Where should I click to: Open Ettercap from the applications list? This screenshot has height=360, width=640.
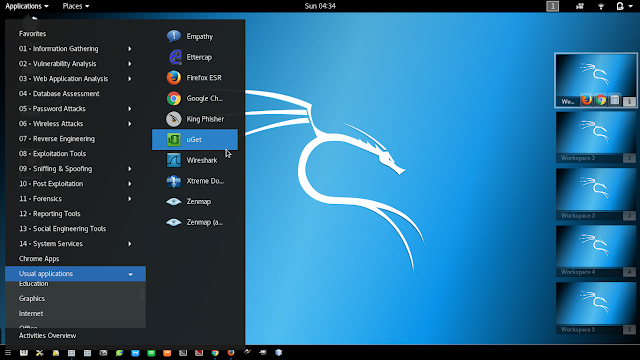195,57
